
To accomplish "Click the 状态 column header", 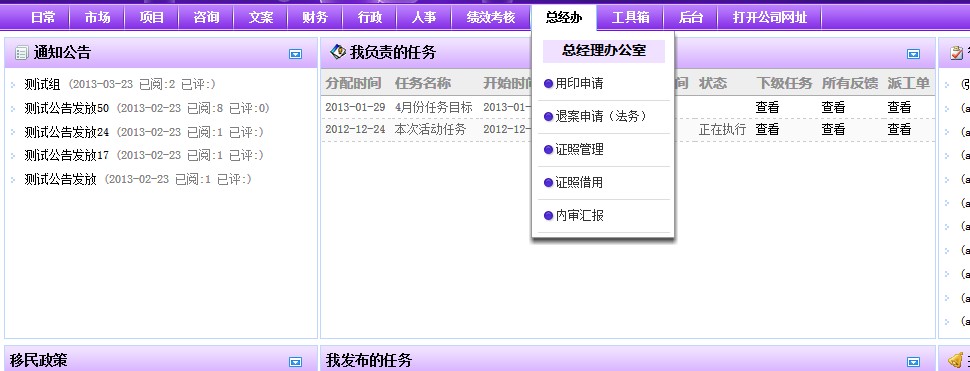I will [713, 83].
